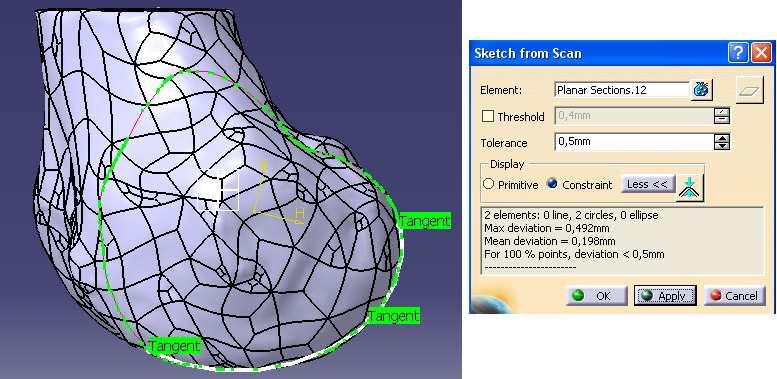The height and width of the screenshot is (379, 777).
Task: Click the plane icon button in dialog
Action: [749, 90]
